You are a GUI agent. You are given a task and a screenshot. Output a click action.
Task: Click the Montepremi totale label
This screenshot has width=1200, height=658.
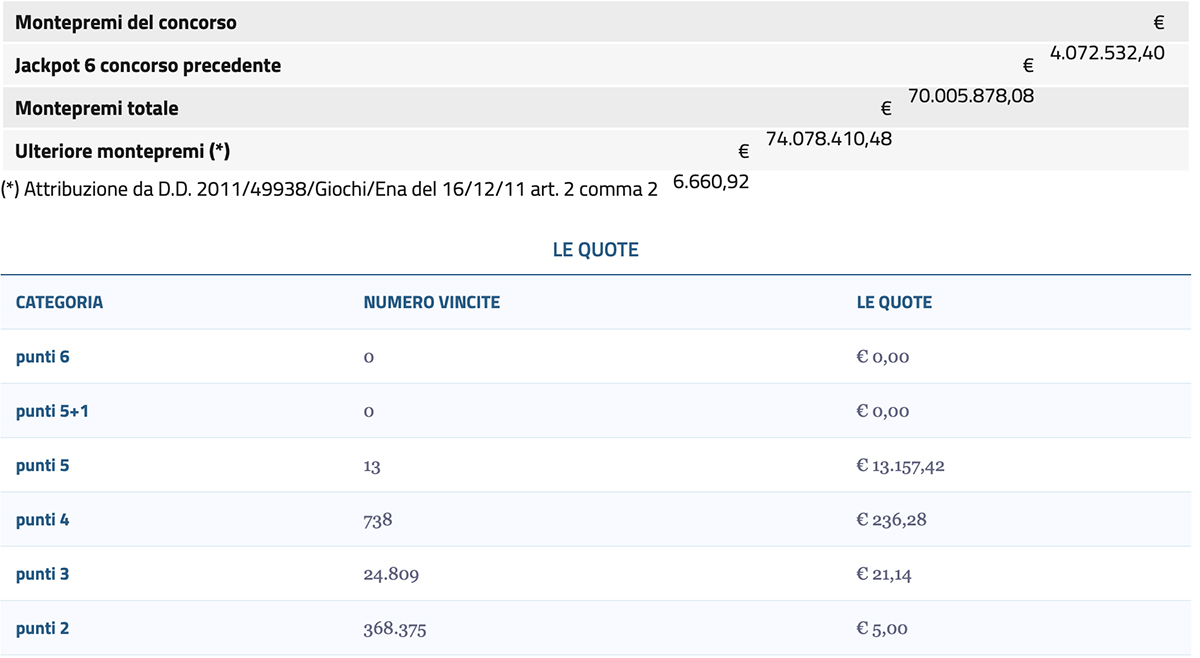coord(97,108)
